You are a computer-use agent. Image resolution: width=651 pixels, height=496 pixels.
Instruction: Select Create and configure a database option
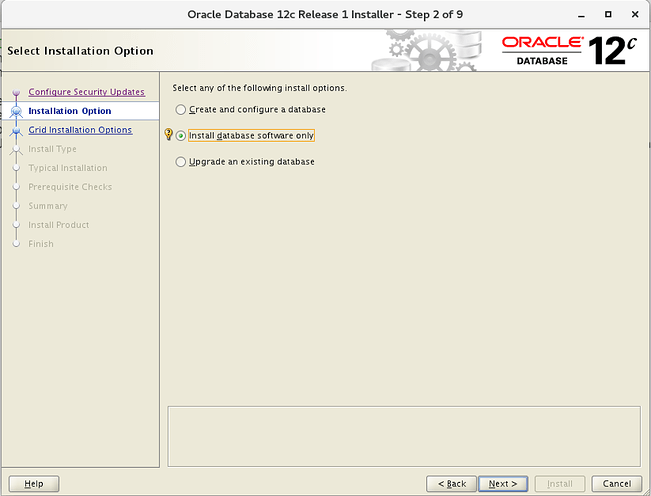(250, 110)
